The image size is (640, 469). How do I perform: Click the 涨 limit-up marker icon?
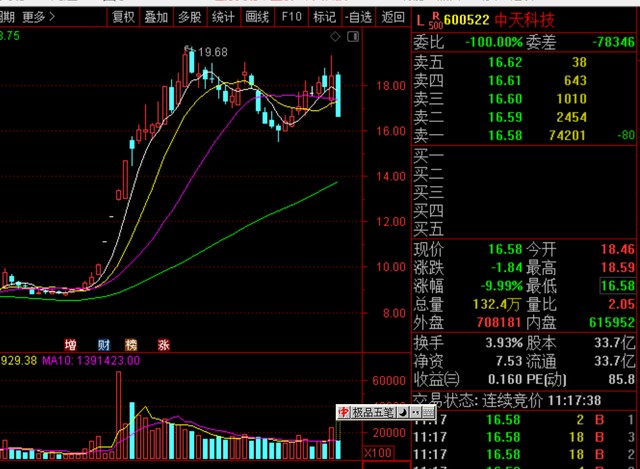click(x=163, y=343)
